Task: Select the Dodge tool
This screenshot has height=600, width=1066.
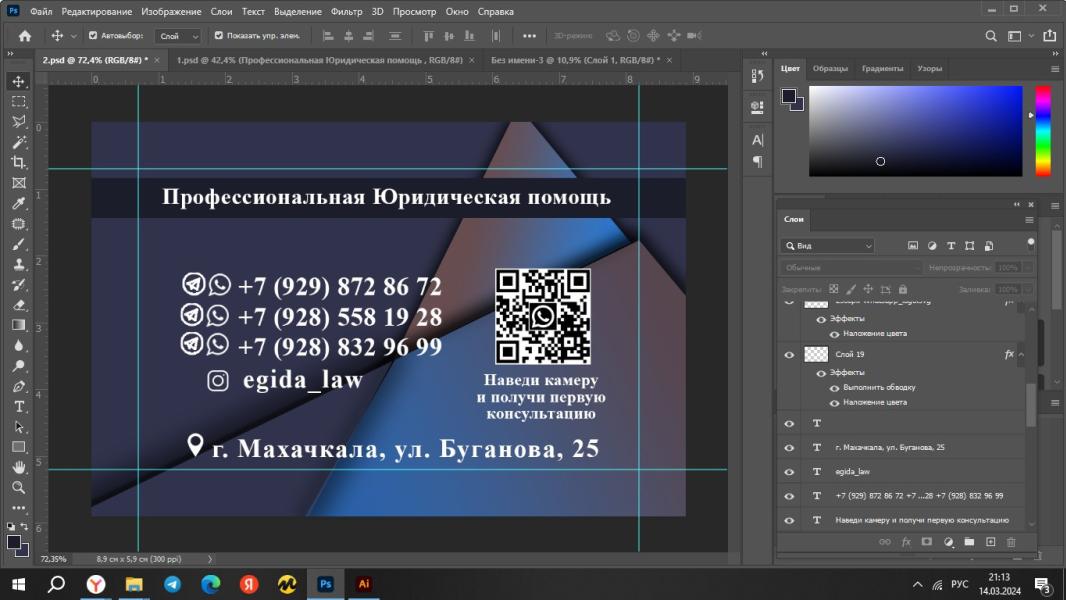Action: tap(18, 366)
